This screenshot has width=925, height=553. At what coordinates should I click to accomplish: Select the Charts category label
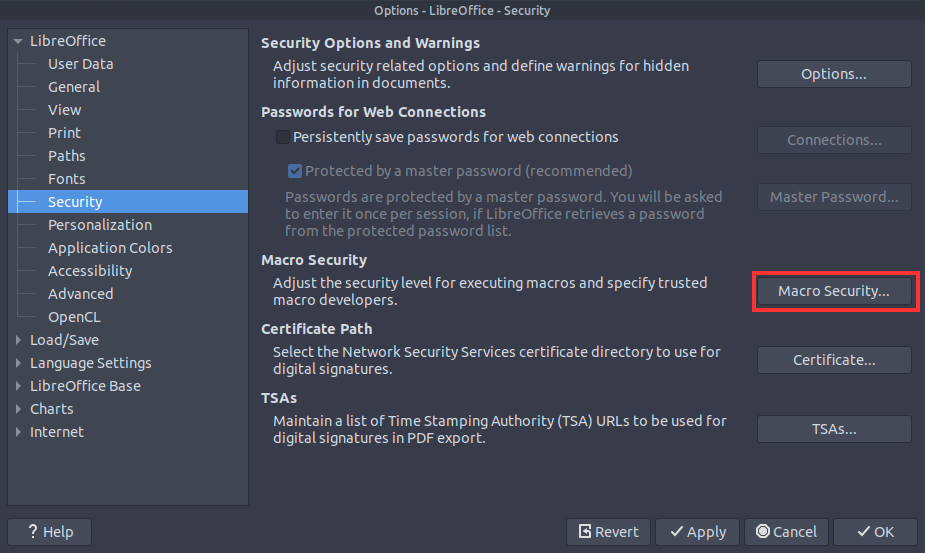51,409
